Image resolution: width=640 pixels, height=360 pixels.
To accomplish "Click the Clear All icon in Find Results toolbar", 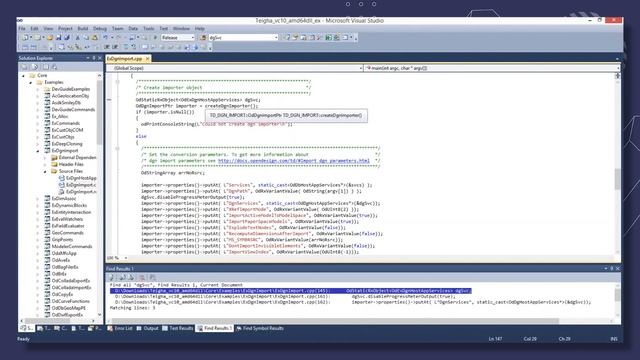I will point(142,278).
